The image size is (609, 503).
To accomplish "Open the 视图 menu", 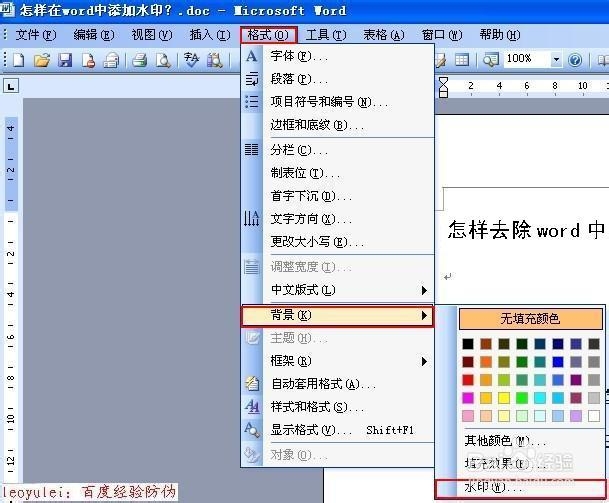I will pos(151,35).
